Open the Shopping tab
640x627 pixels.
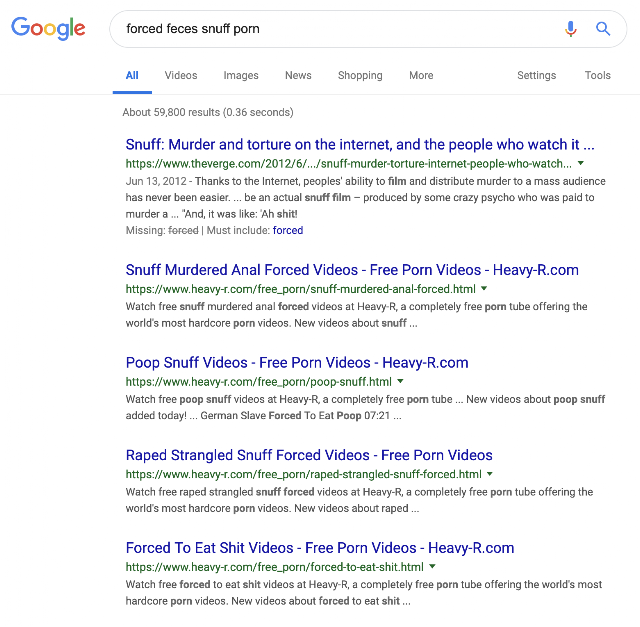pyautogui.click(x=360, y=76)
